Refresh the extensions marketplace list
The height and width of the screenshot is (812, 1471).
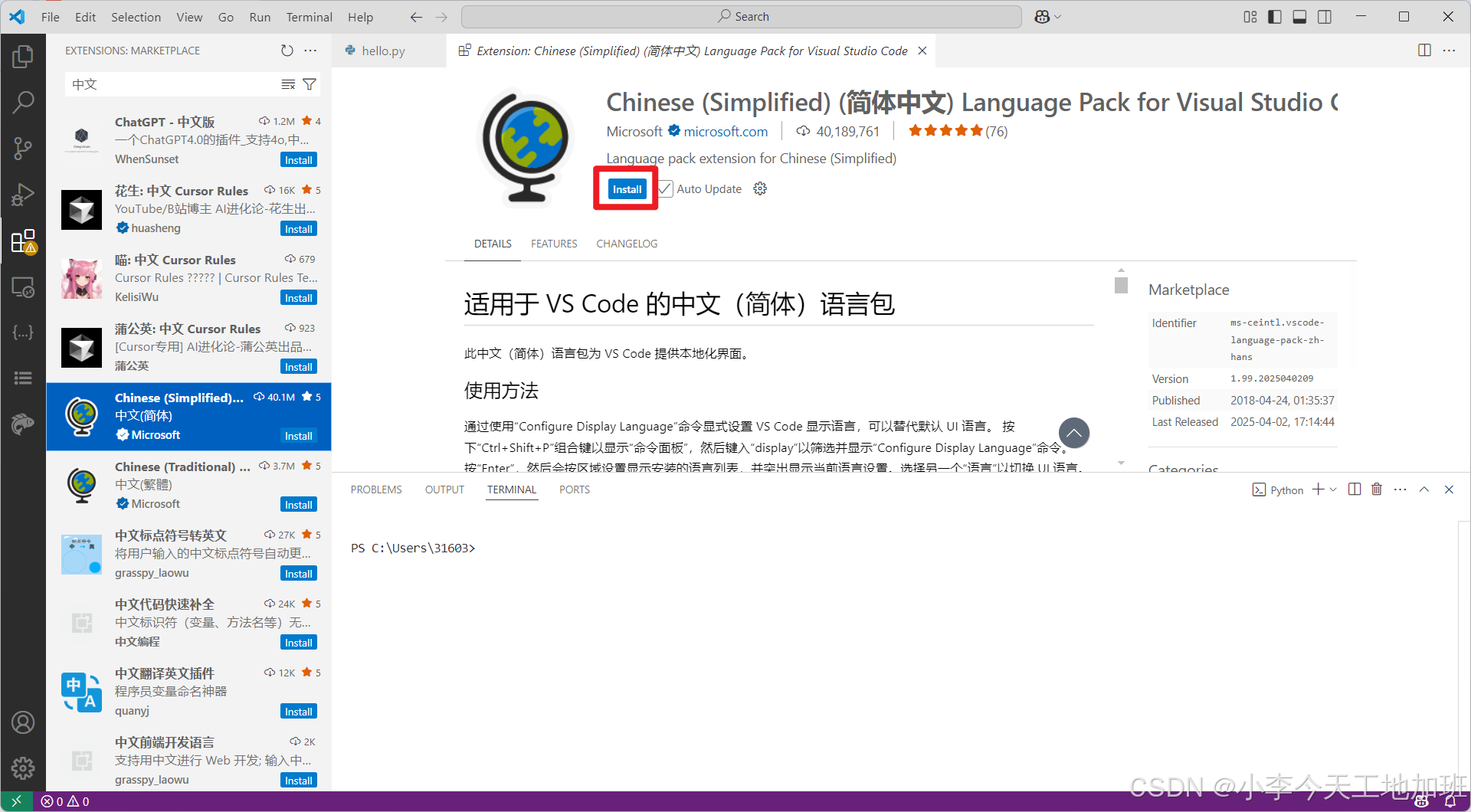pyautogui.click(x=287, y=51)
